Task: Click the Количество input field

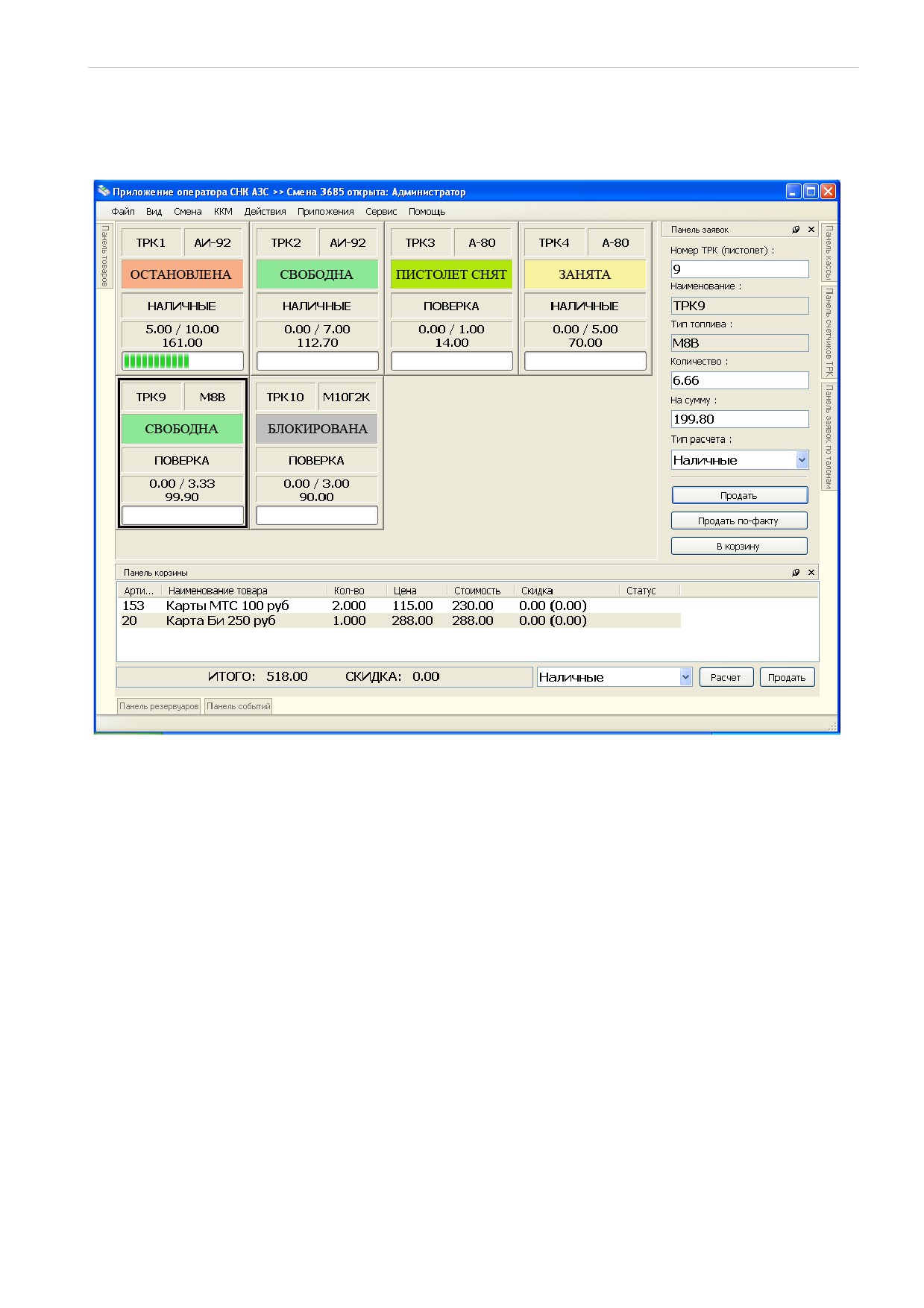Action: (x=740, y=380)
